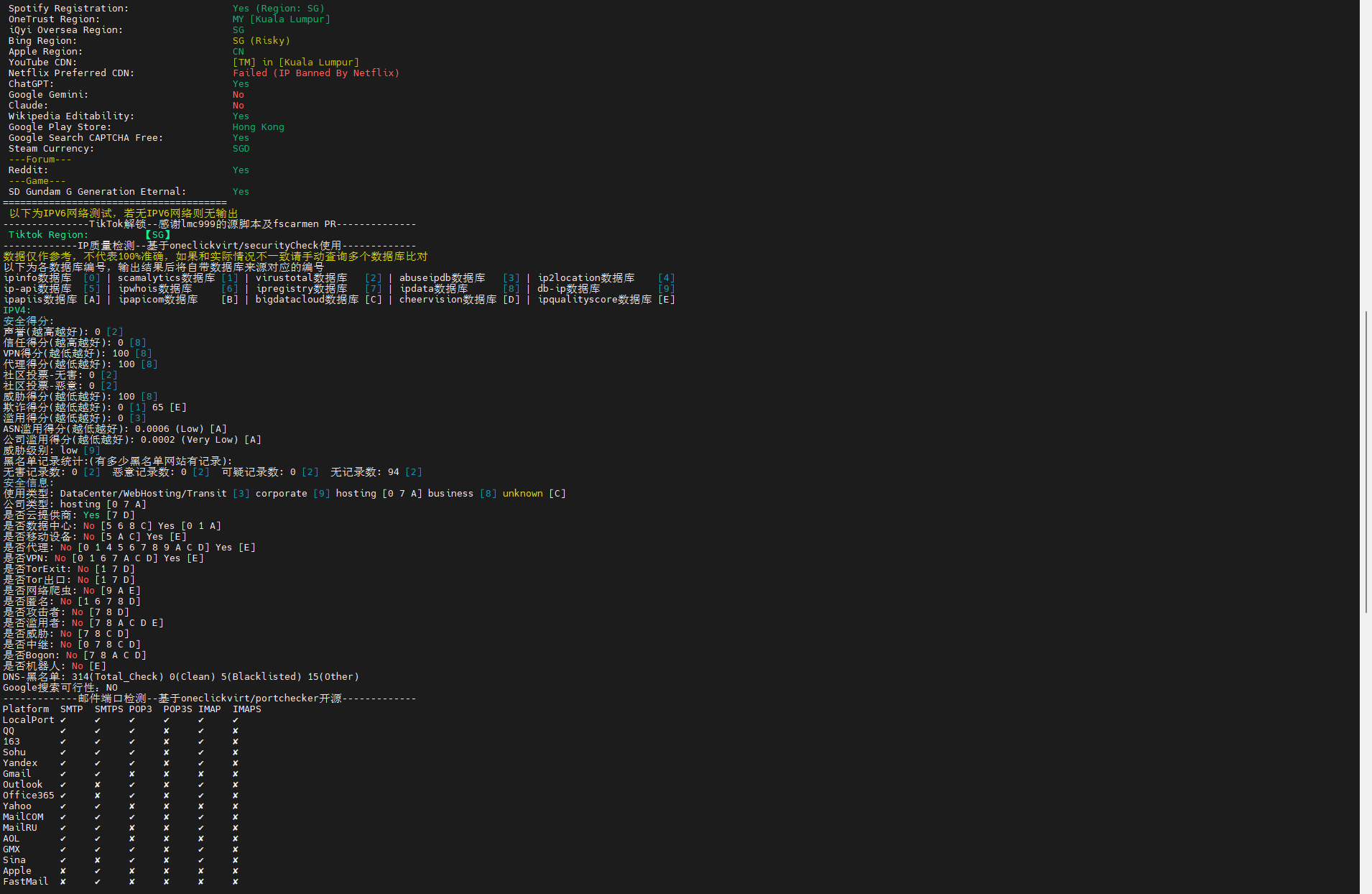Image resolution: width=1372 pixels, height=894 pixels.
Task: Select the 'Apple Region:' label
Action: (45, 52)
